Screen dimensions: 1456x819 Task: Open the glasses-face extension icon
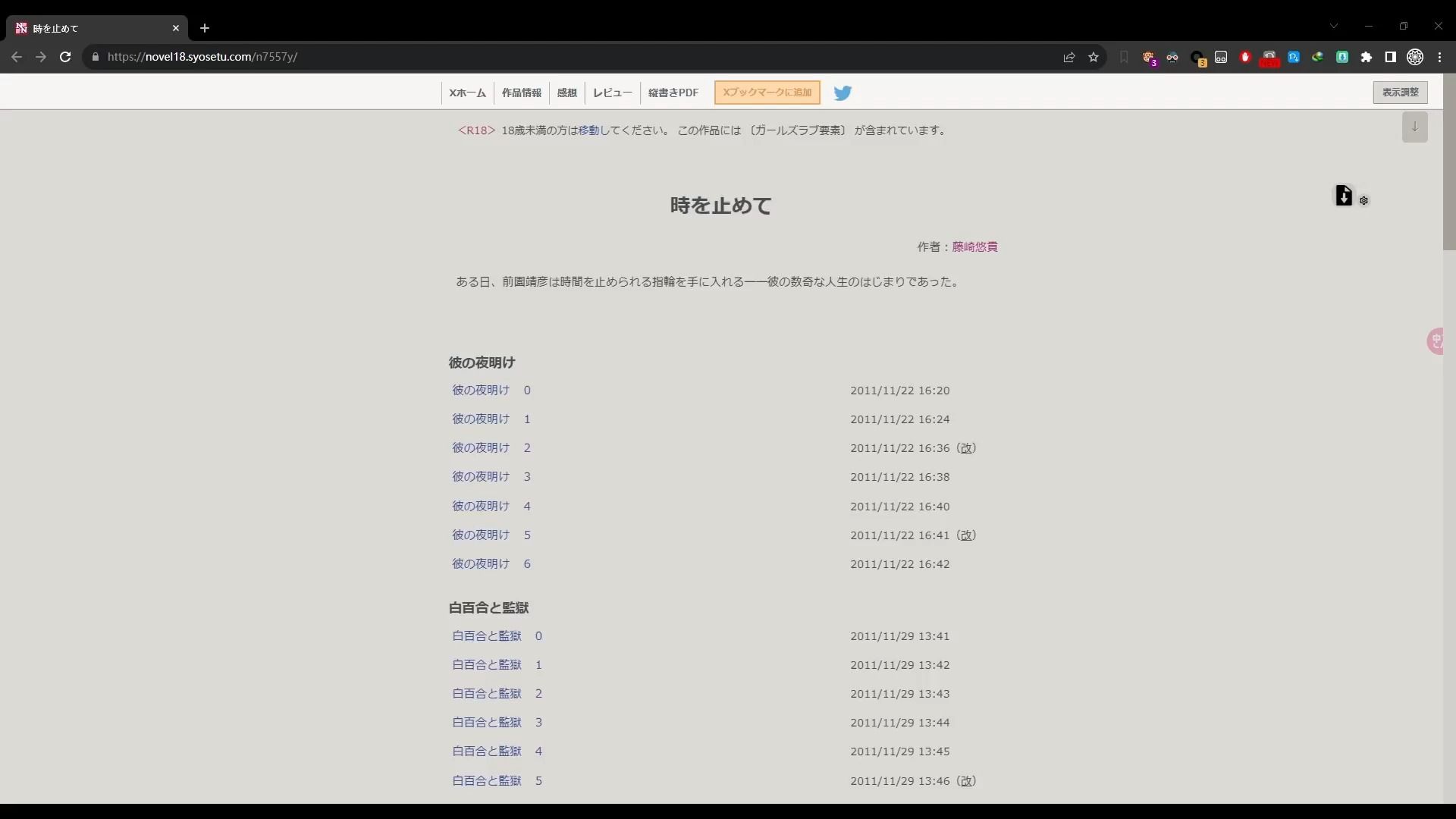point(1172,57)
